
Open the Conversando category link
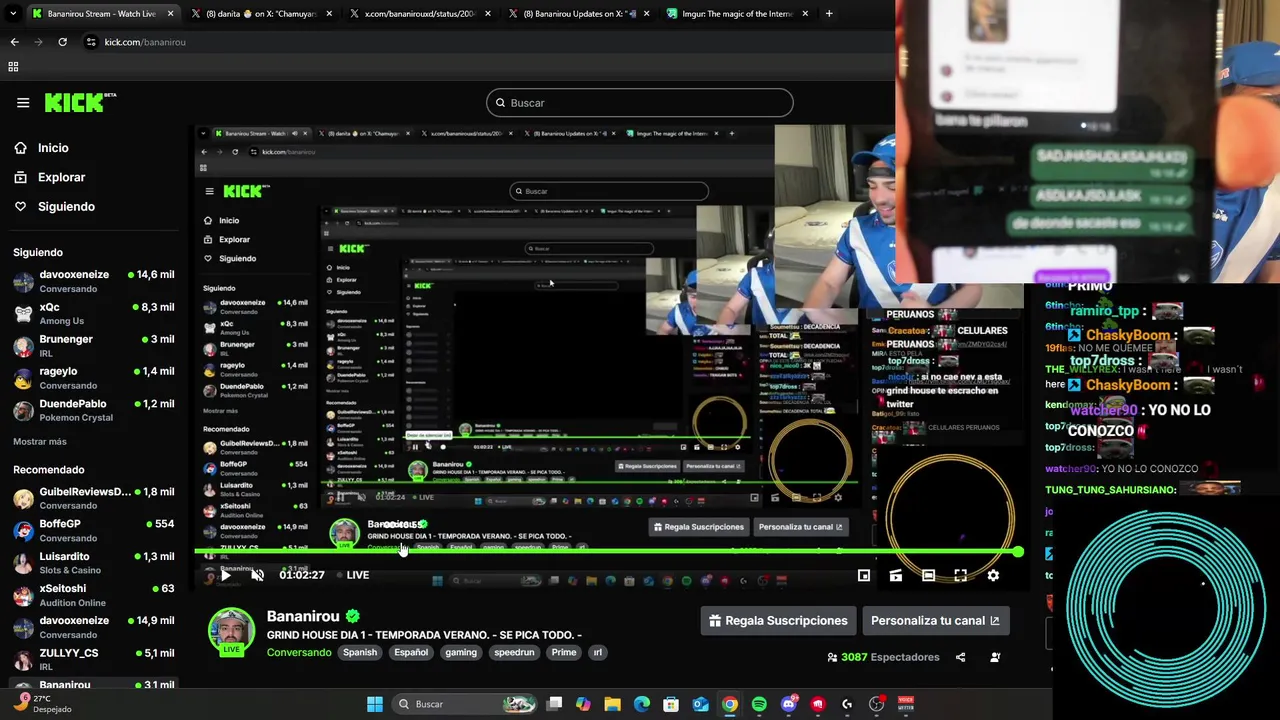(299, 652)
